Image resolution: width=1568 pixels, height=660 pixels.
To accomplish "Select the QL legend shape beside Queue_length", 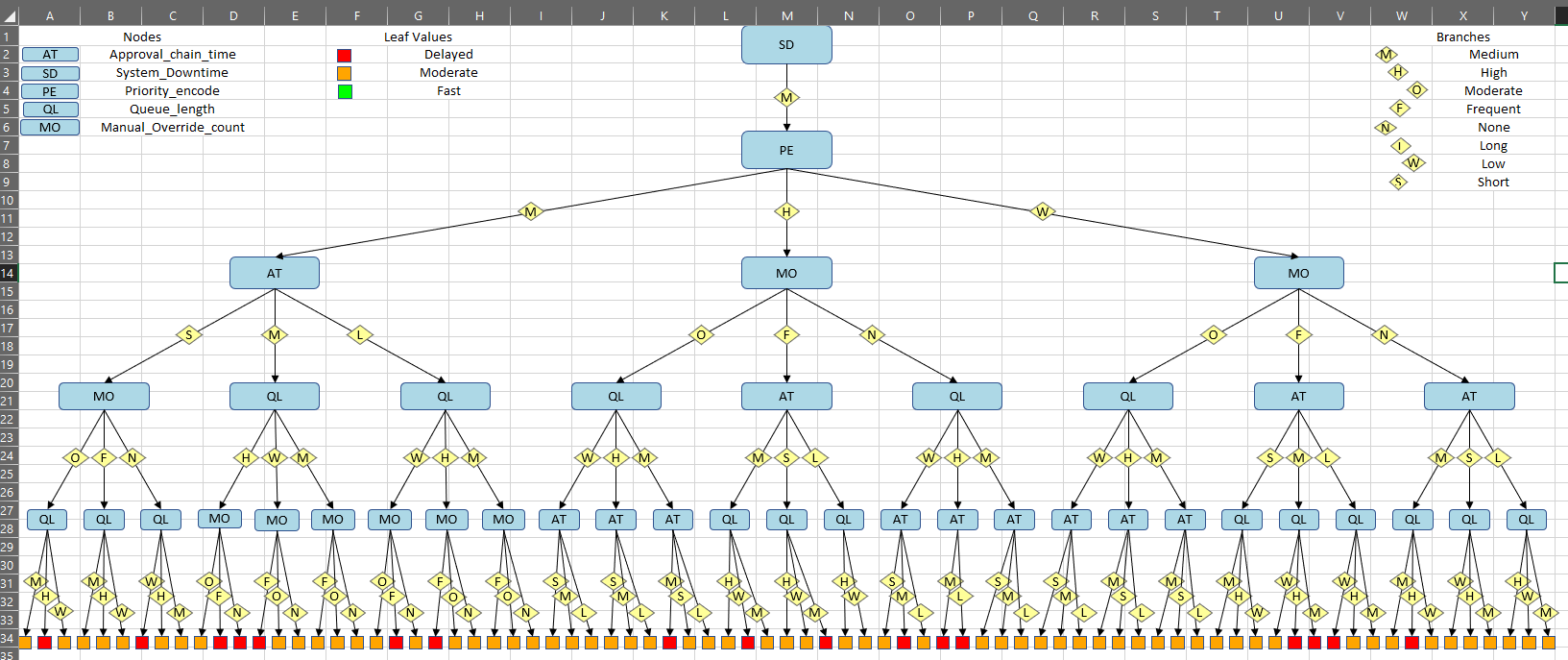I will click(x=50, y=110).
